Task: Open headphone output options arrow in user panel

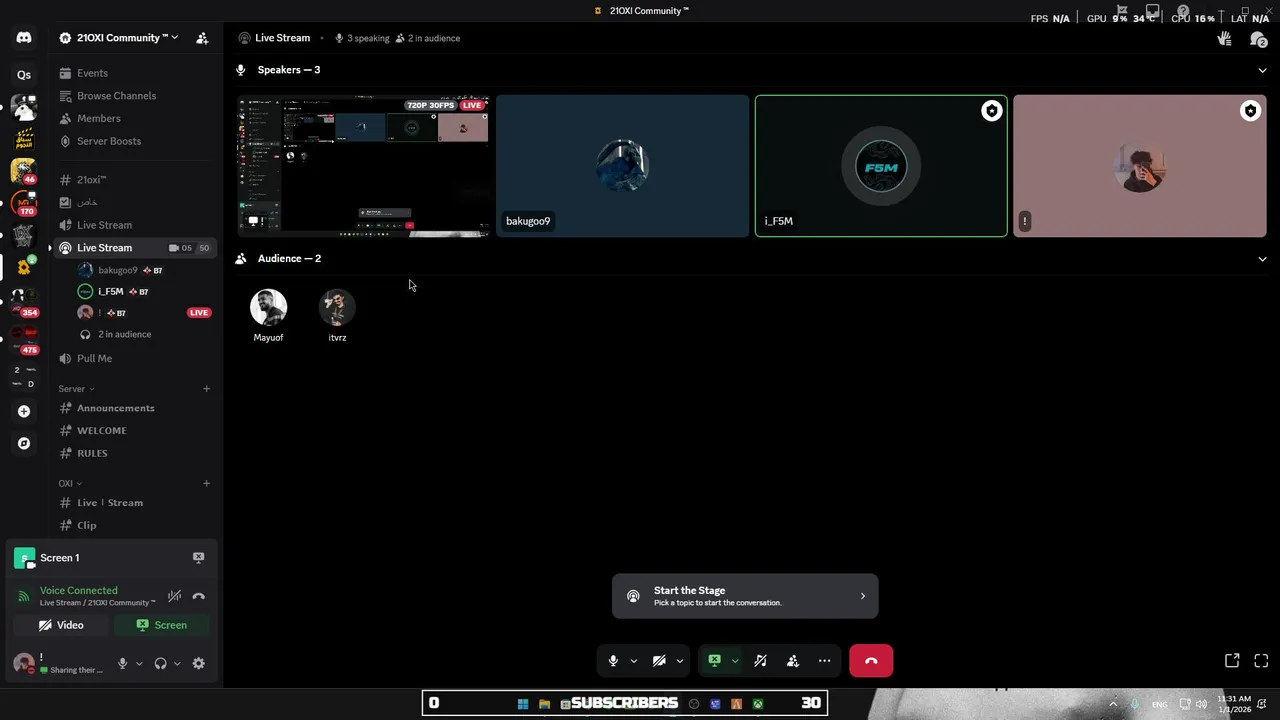Action: pos(177,663)
